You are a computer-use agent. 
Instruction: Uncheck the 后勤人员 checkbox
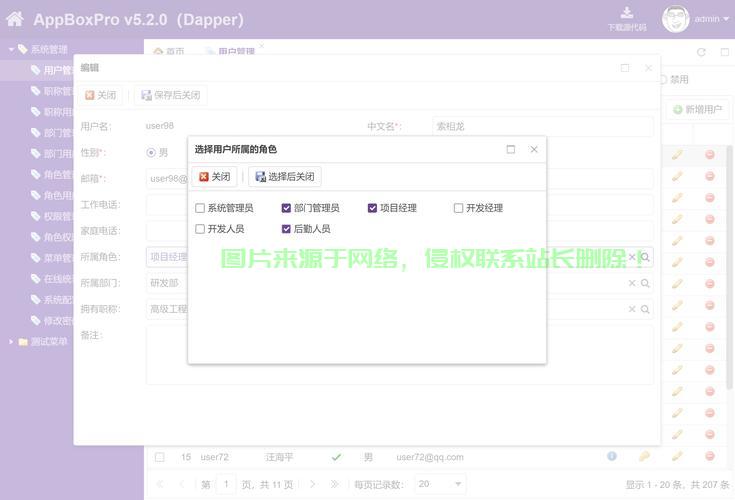pyautogui.click(x=286, y=229)
